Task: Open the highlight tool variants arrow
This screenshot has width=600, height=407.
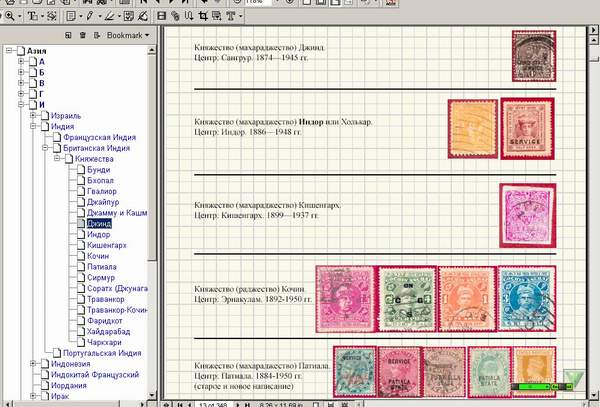Action: 119,16
